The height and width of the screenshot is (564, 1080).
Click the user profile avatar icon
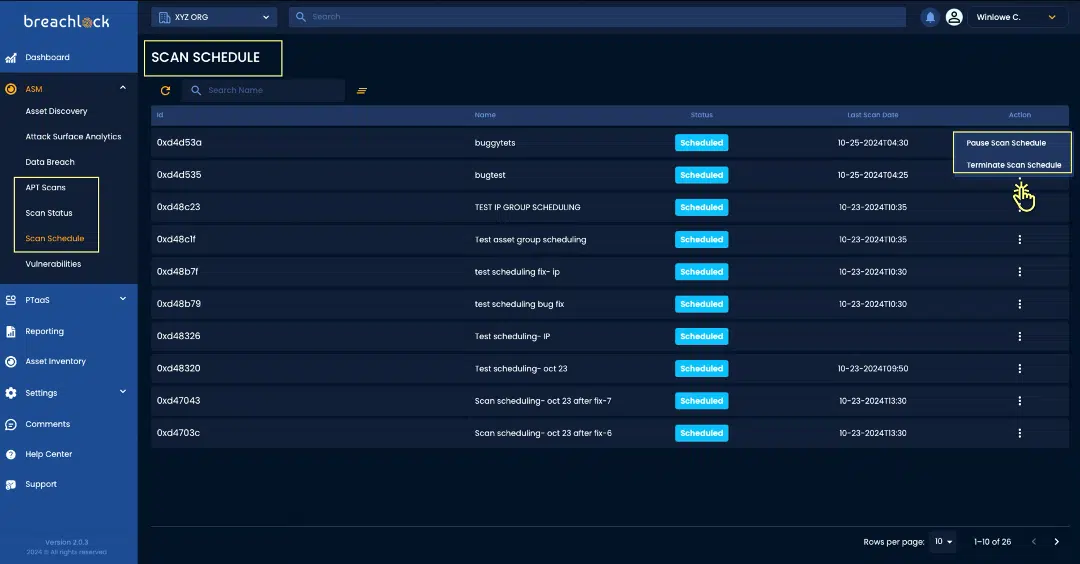click(954, 17)
